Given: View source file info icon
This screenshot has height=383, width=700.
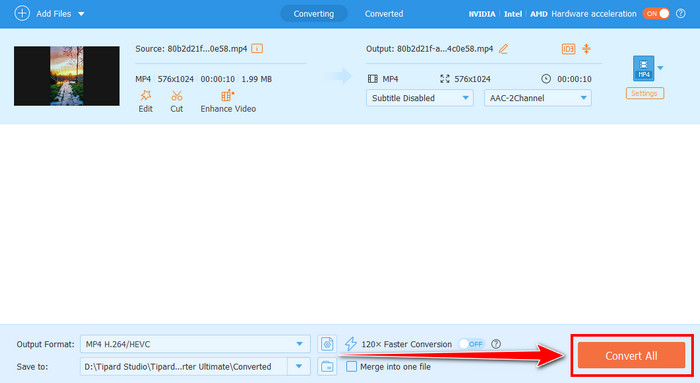Looking at the screenshot, I should tap(257, 48).
